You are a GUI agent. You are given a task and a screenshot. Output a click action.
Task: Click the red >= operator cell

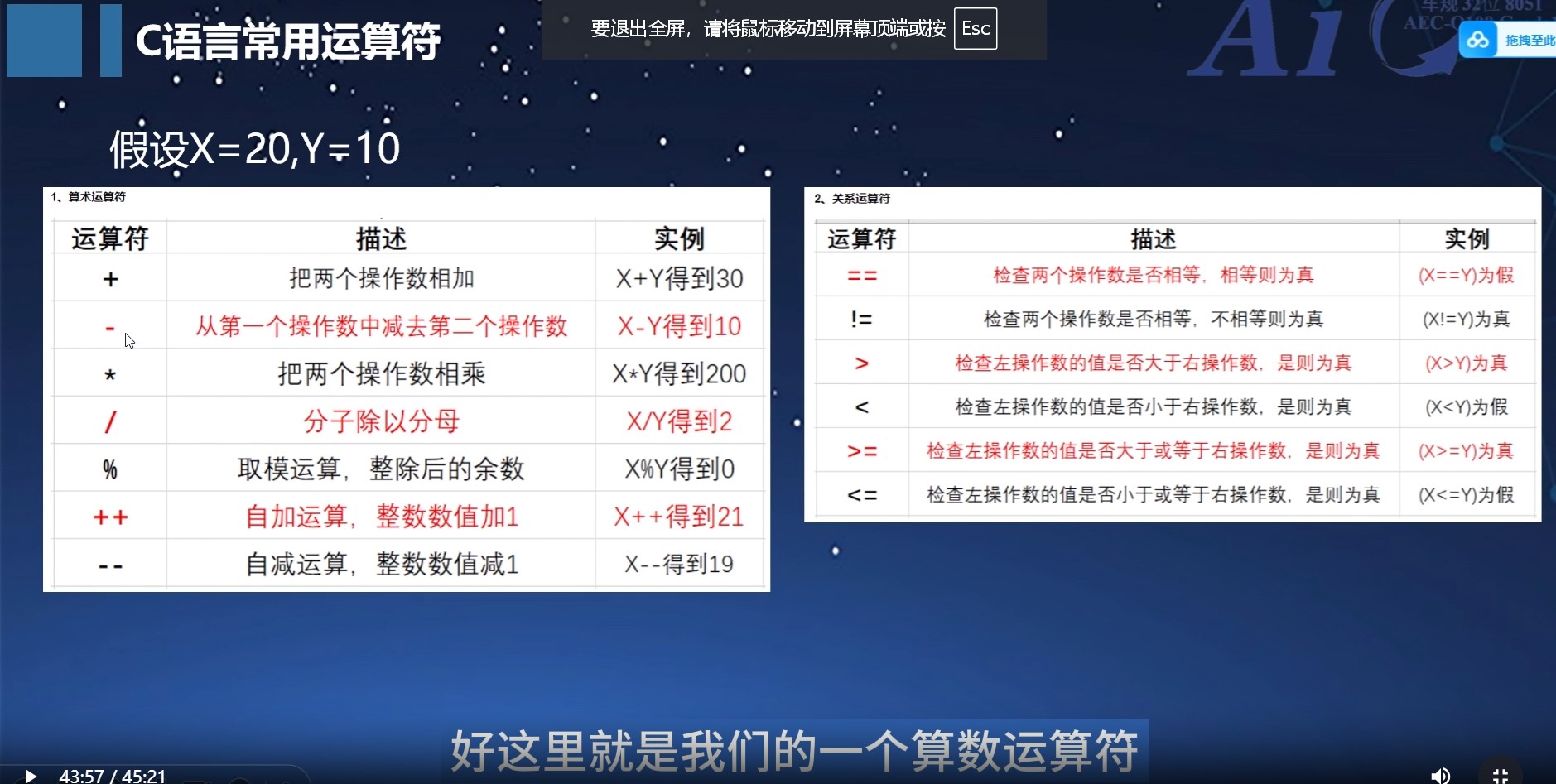pyautogui.click(x=861, y=451)
